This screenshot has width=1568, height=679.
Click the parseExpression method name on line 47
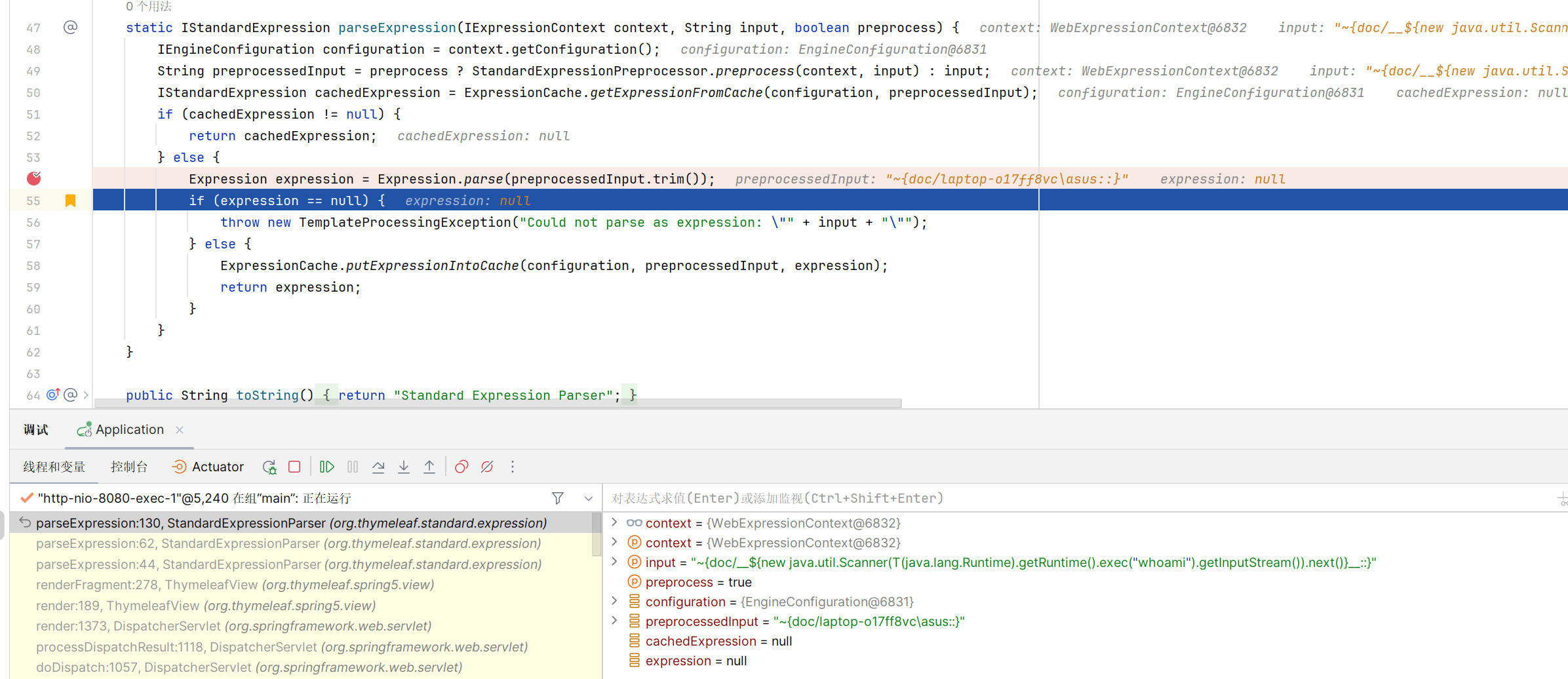(x=397, y=28)
